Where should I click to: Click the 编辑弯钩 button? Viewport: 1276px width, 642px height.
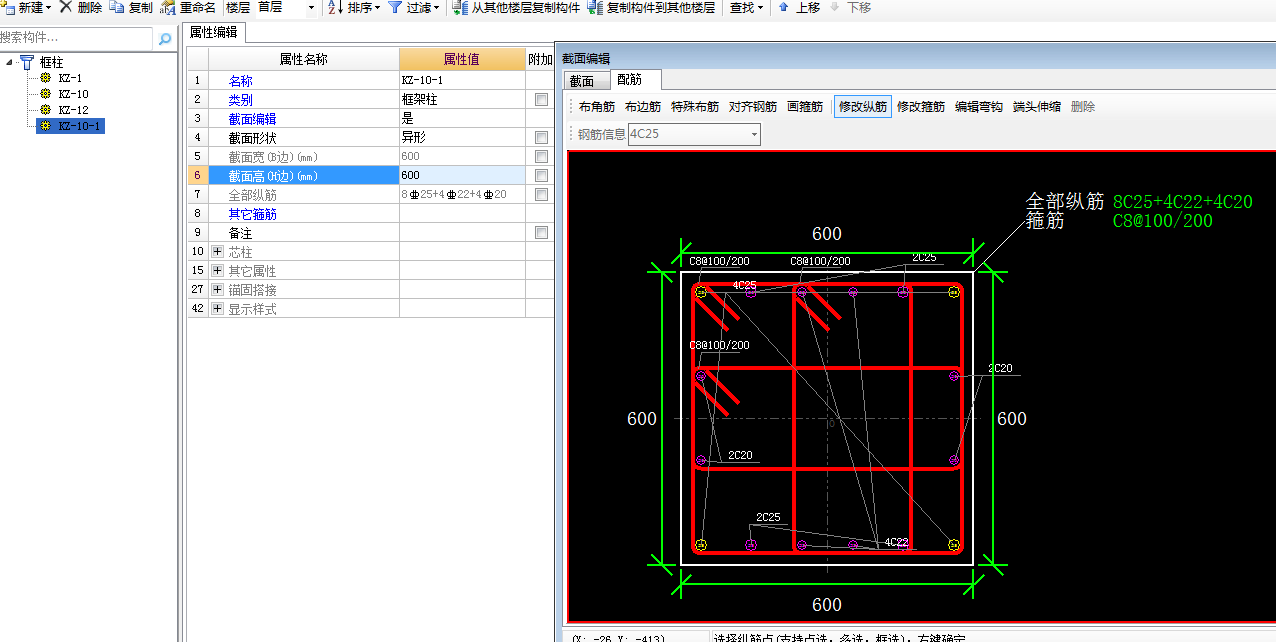979,107
